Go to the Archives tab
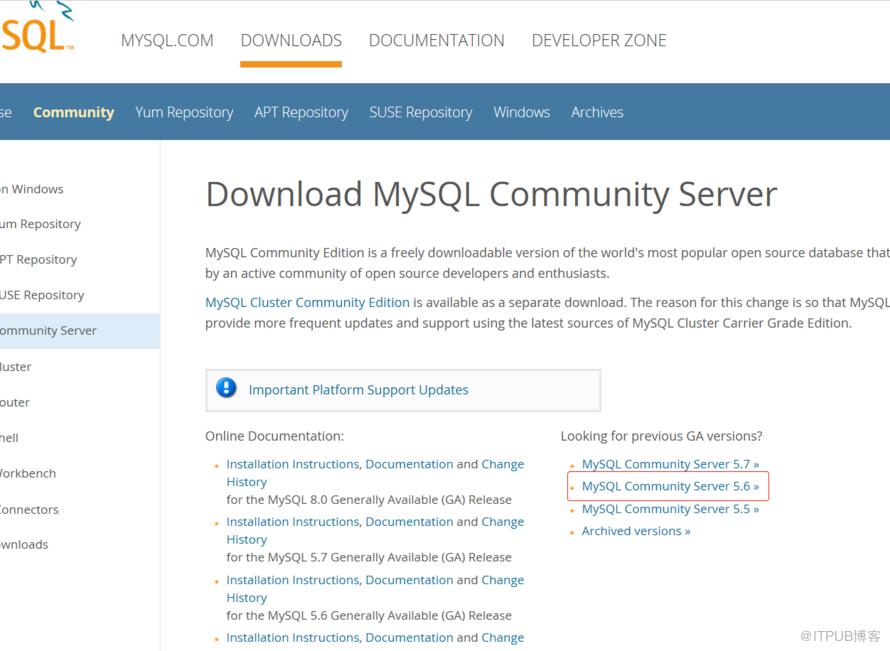Viewport: 890px width, 651px height. [x=597, y=112]
